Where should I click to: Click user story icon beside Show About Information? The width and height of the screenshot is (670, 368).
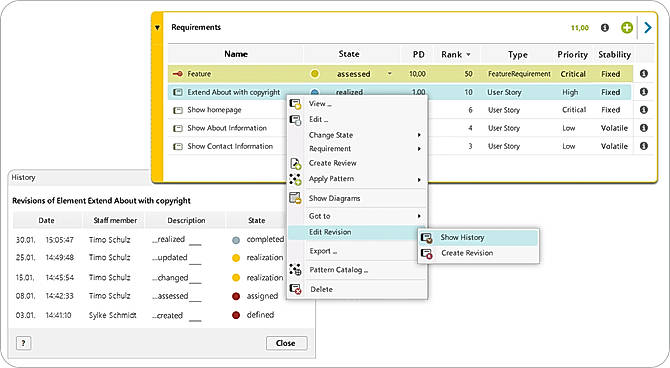pos(178,128)
